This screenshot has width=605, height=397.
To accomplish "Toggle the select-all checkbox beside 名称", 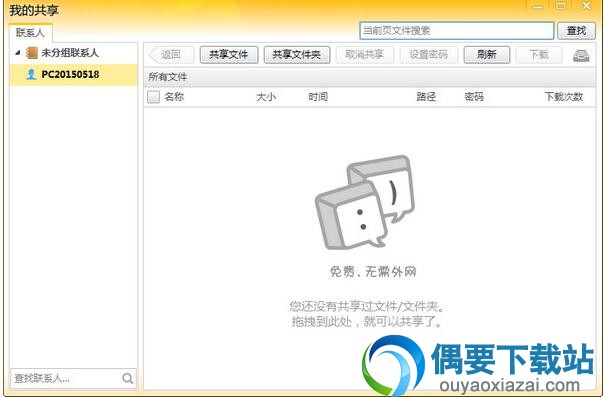I will (x=153, y=96).
